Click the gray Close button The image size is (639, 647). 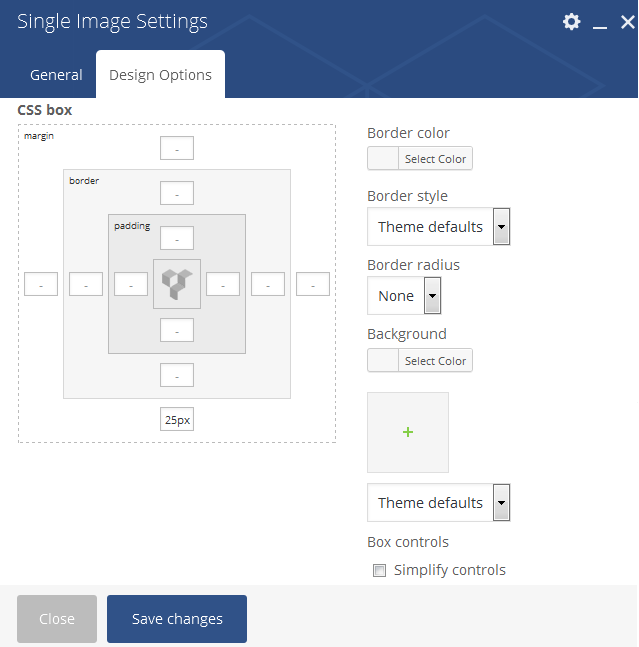(x=57, y=619)
